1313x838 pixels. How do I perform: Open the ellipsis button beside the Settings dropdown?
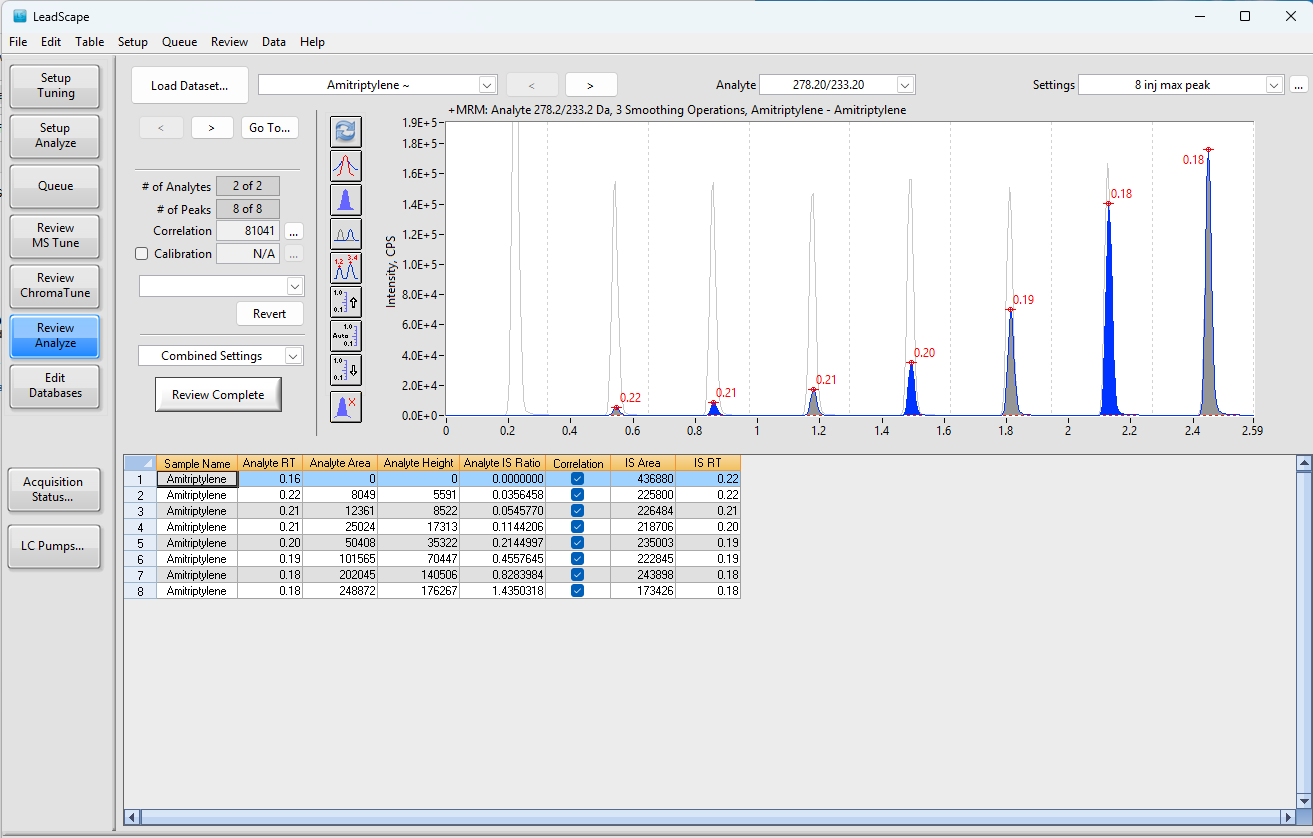[x=1299, y=85]
